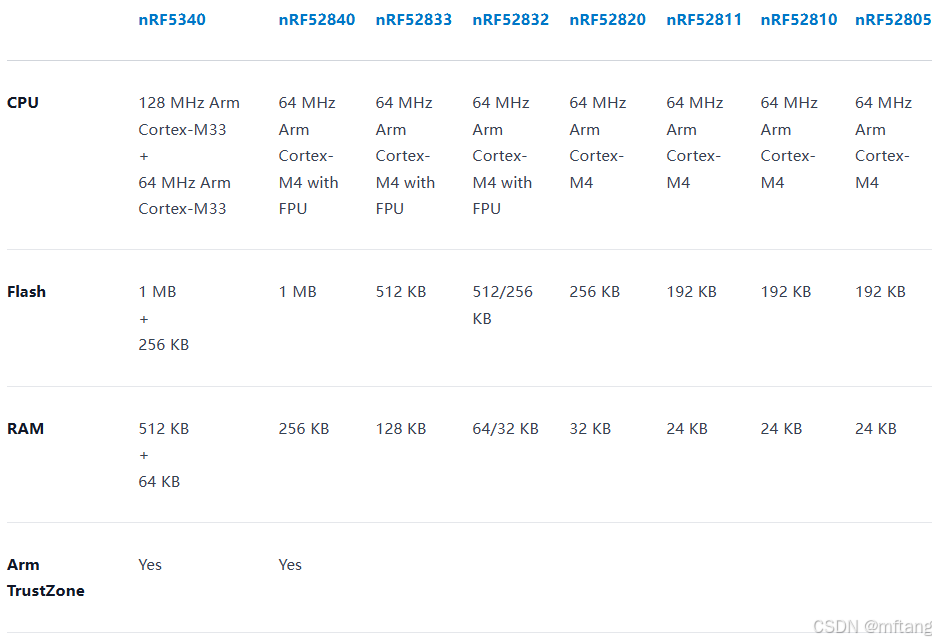Open the nRF52832 product link

(510, 20)
